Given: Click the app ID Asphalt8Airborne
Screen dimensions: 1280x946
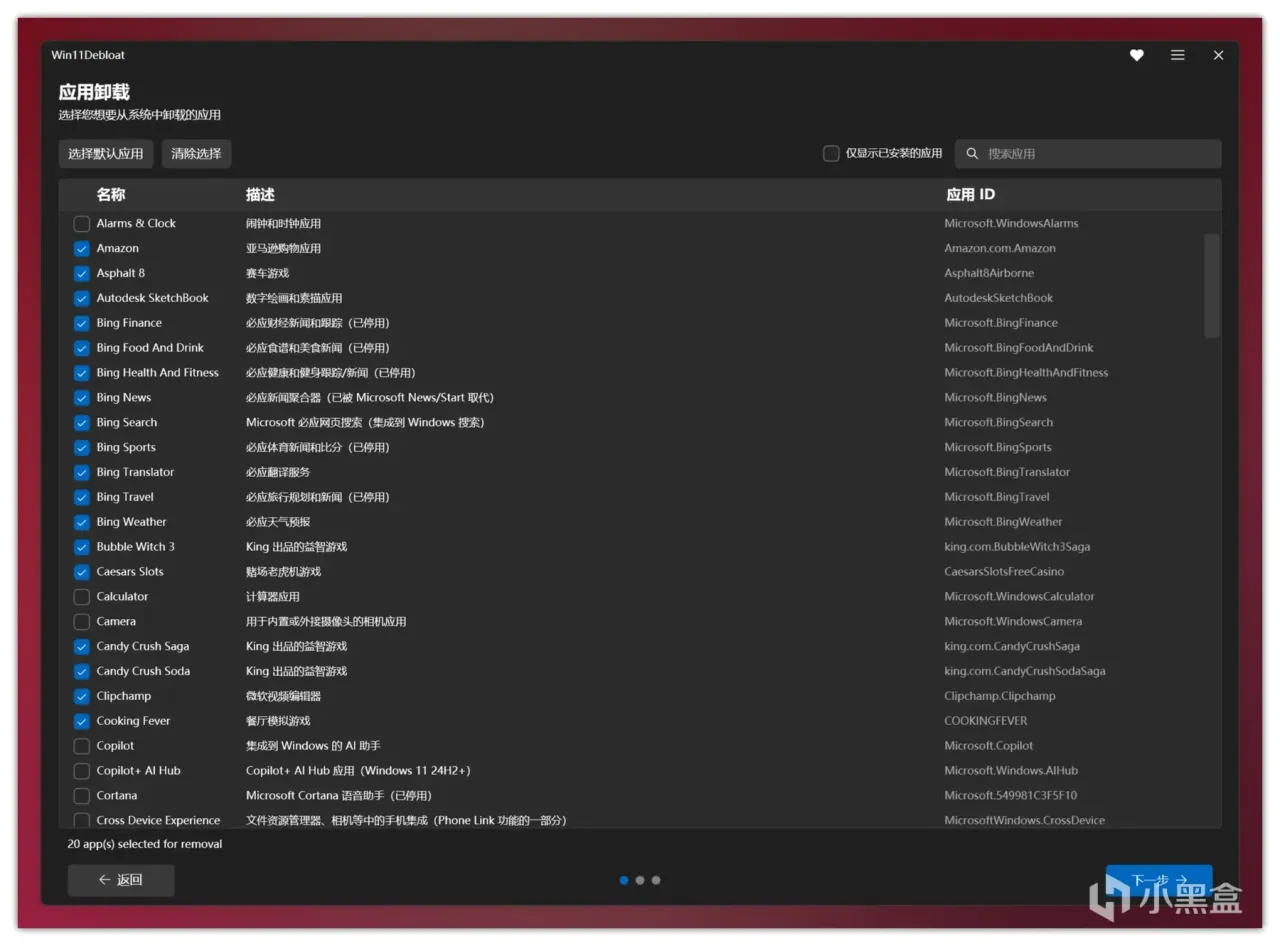Looking at the screenshot, I should (989, 273).
